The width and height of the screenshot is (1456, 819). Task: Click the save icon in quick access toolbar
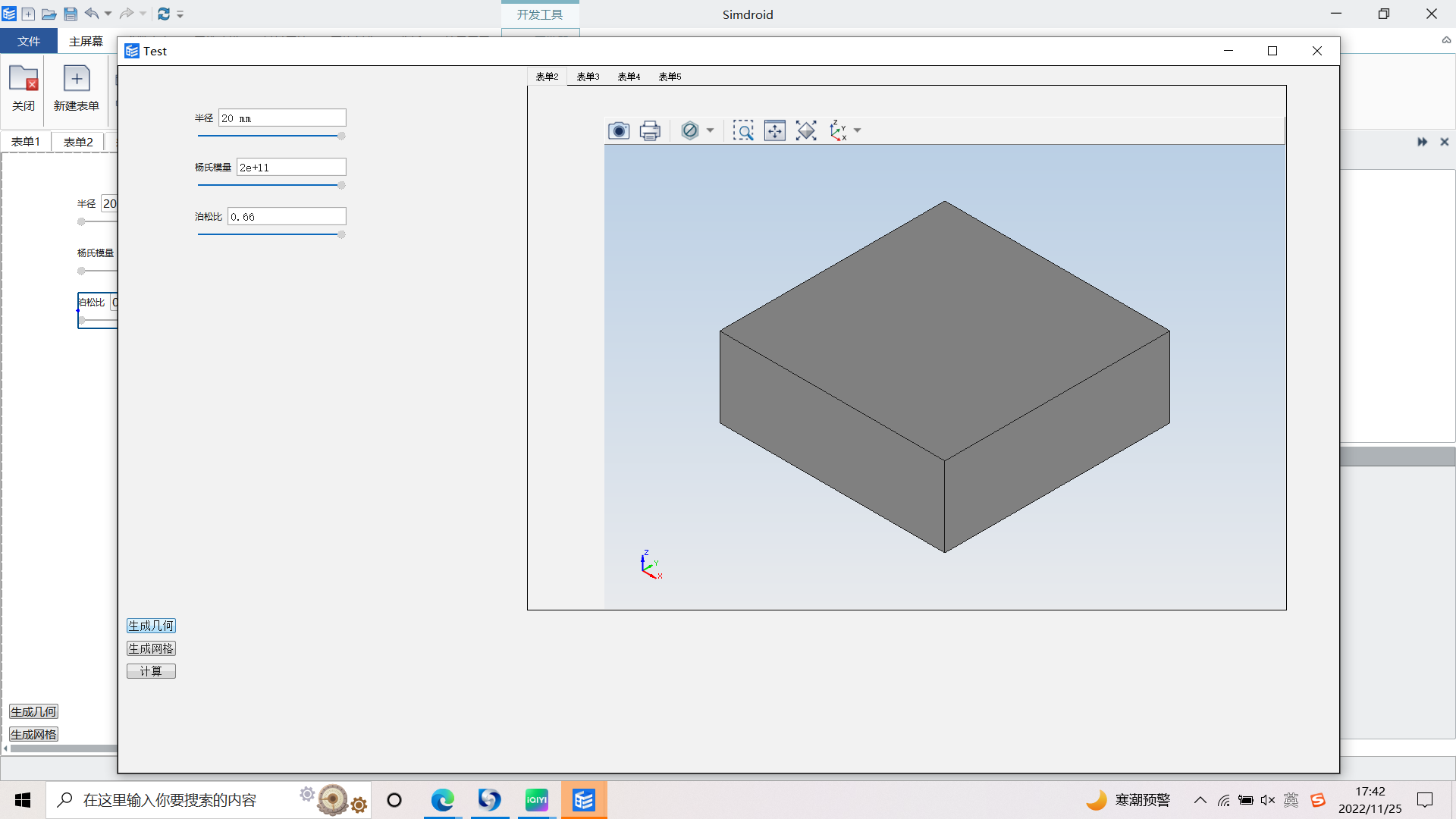click(x=71, y=14)
